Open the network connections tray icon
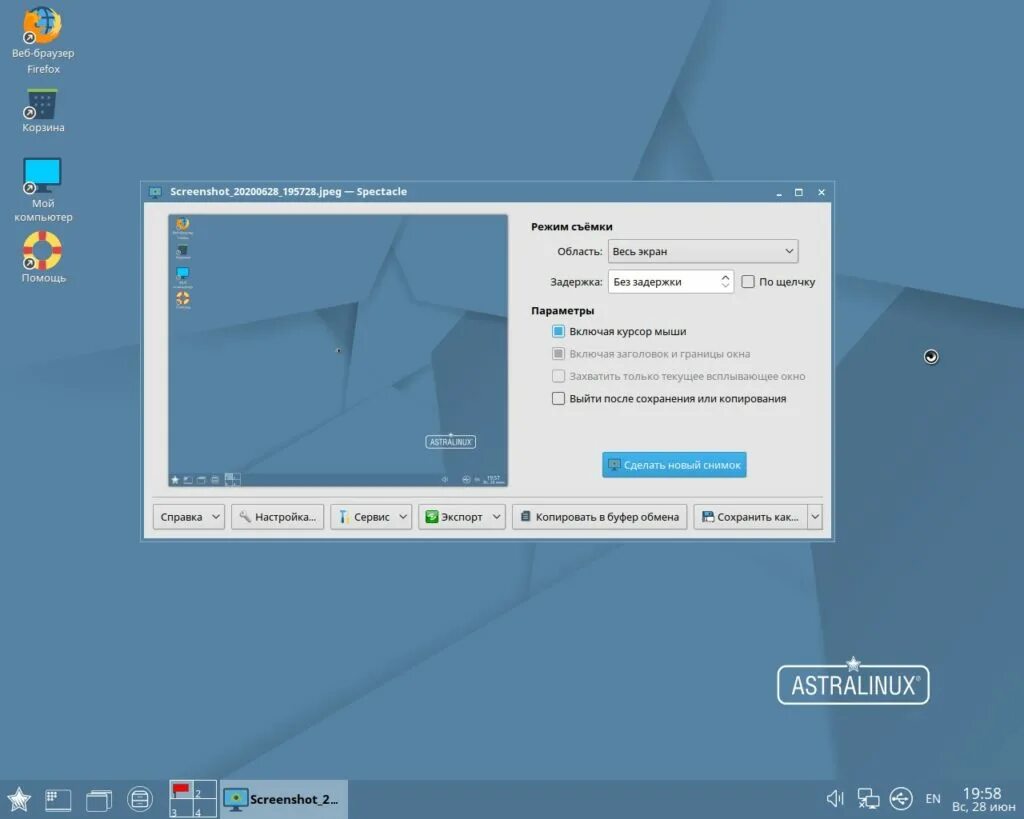 [868, 798]
